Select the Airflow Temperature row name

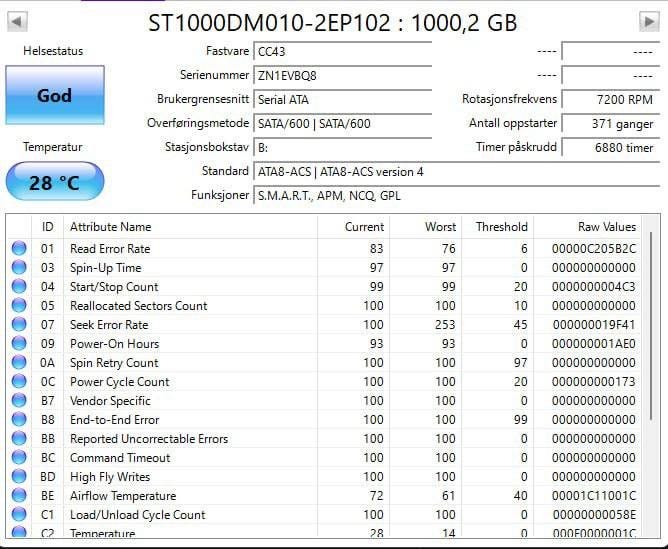123,496
